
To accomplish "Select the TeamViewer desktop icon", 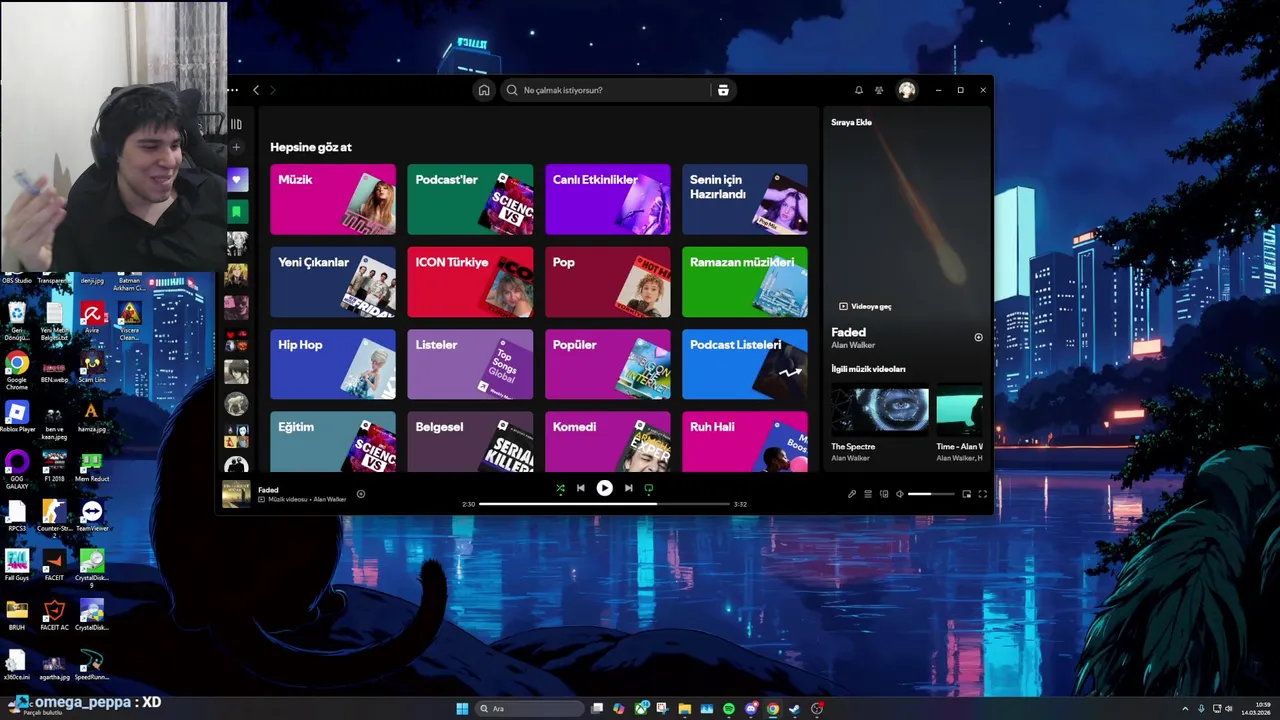I will (92, 517).
